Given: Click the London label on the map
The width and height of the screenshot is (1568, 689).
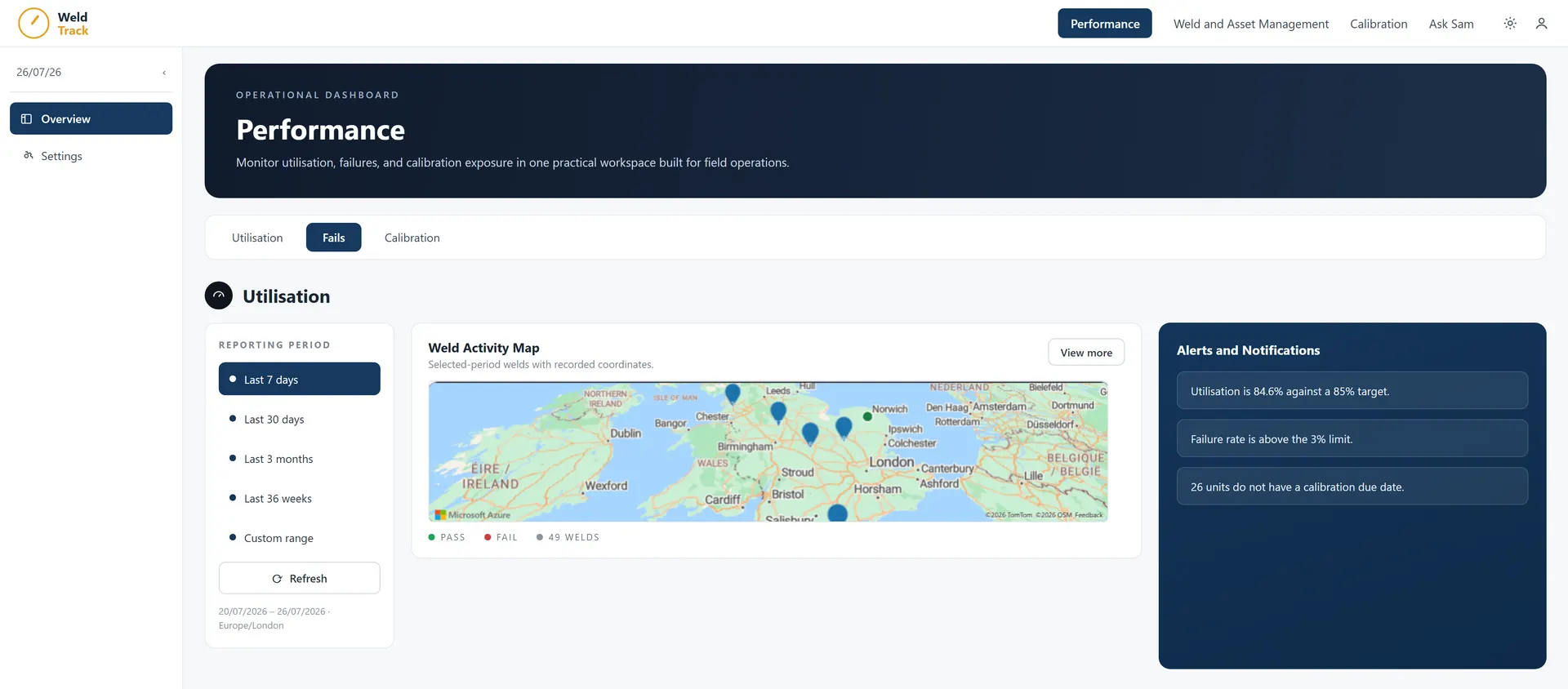Looking at the screenshot, I should pos(891,462).
